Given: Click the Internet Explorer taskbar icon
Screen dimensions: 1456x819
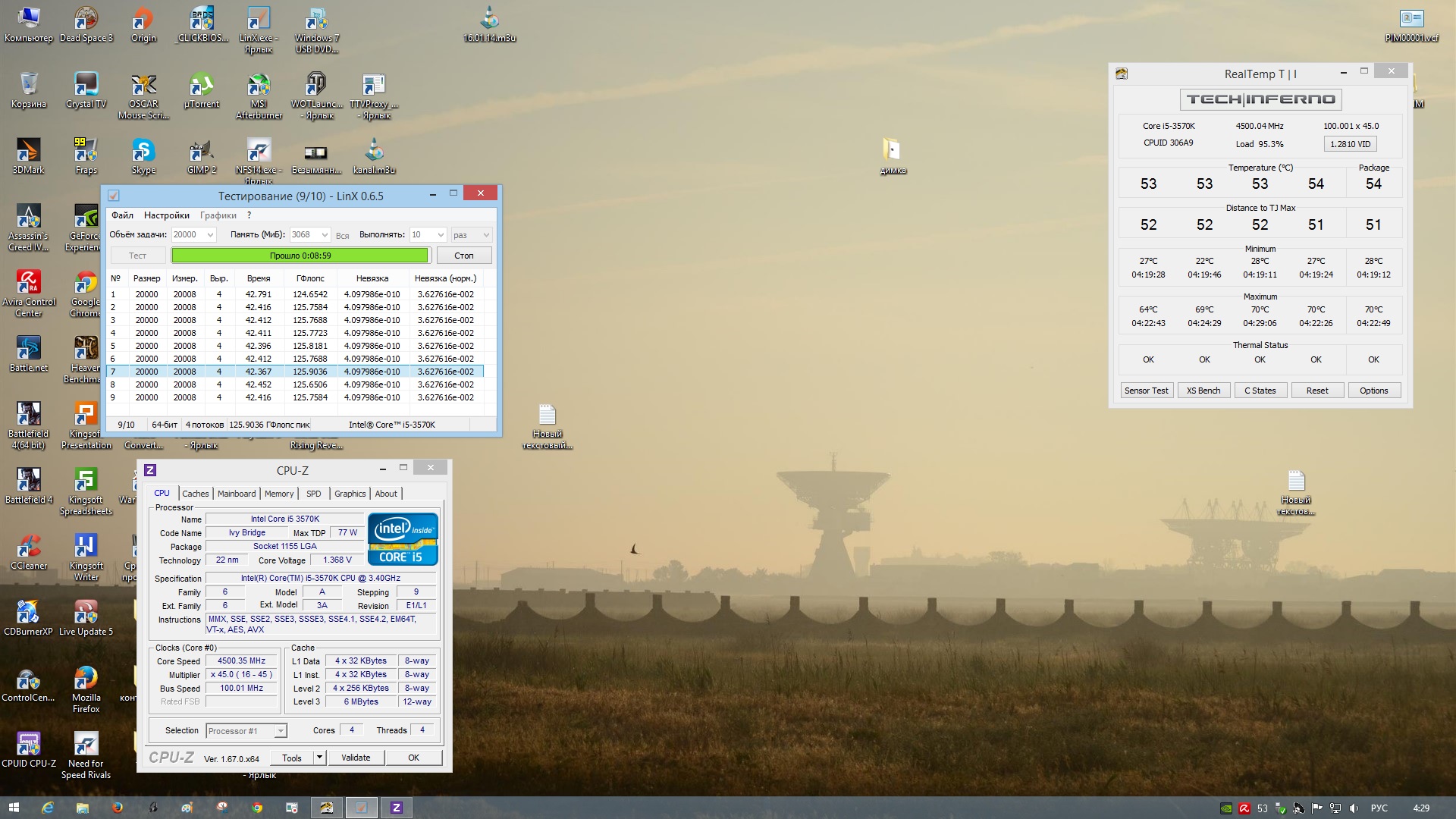Looking at the screenshot, I should 47,808.
